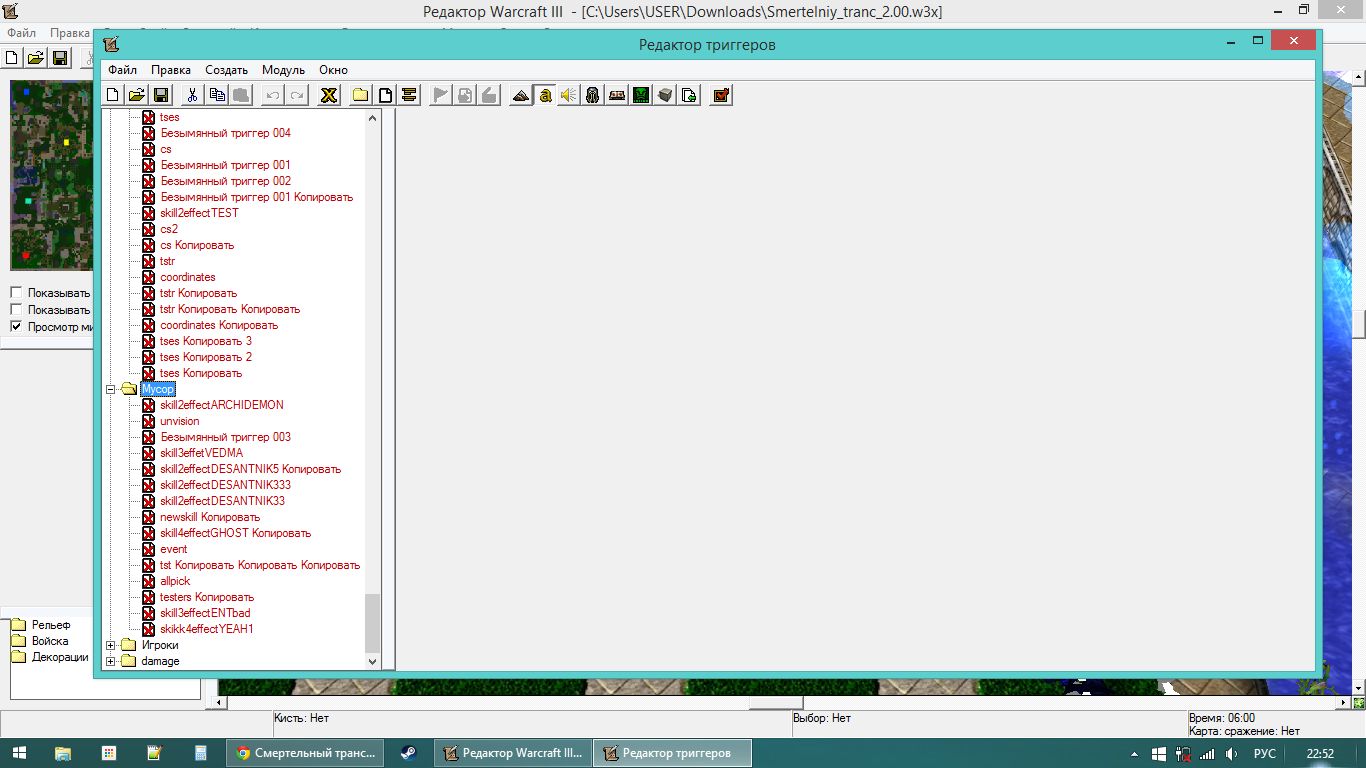Expand the damage trigger category
The width and height of the screenshot is (1366, 768).
(x=111, y=661)
